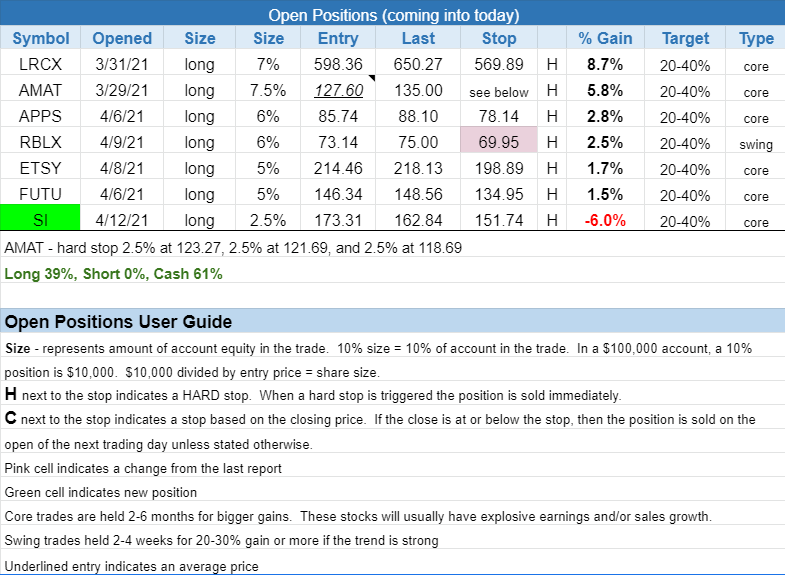Click the 85.74 entry price
Screen dimensions: 785x575
(338, 116)
